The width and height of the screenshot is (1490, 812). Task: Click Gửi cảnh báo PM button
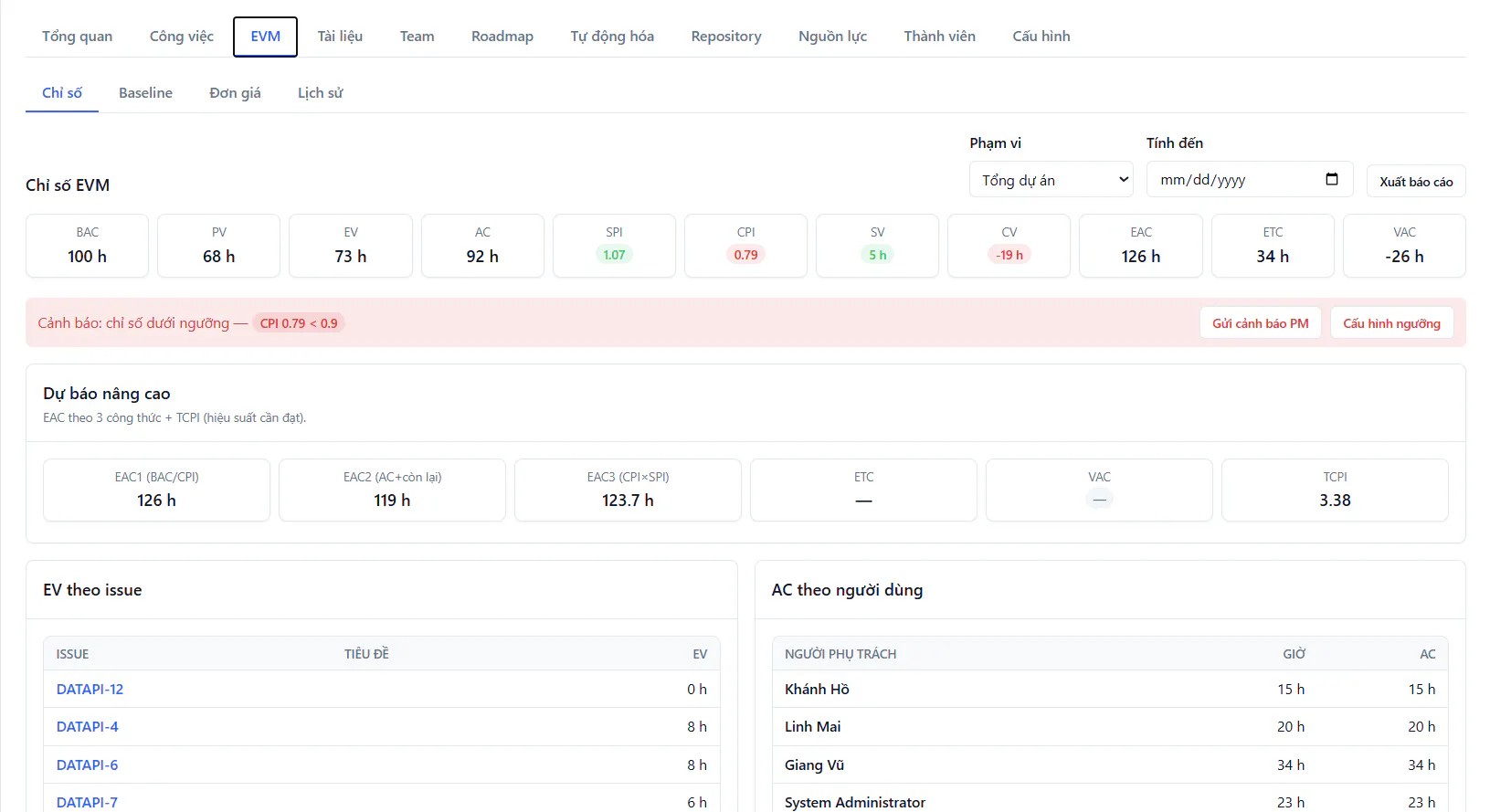click(x=1261, y=323)
